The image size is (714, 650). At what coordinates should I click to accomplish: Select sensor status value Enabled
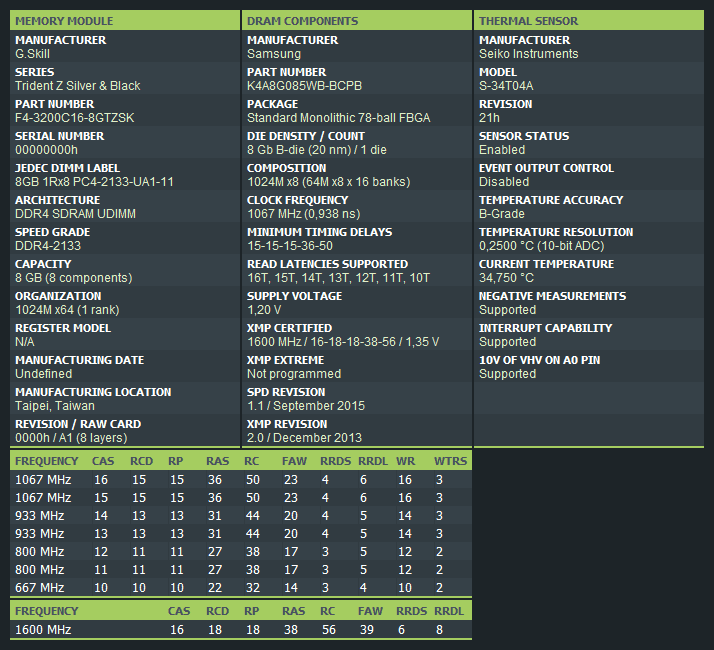tap(502, 150)
